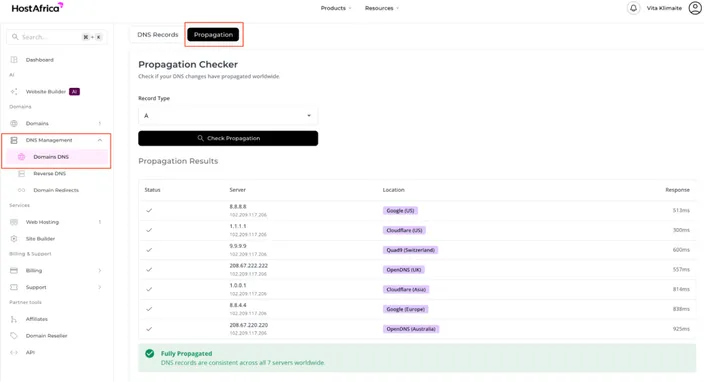Viewport: 704px width, 382px height.
Task: Click the Vita Klimaite account name
Action: (664, 8)
